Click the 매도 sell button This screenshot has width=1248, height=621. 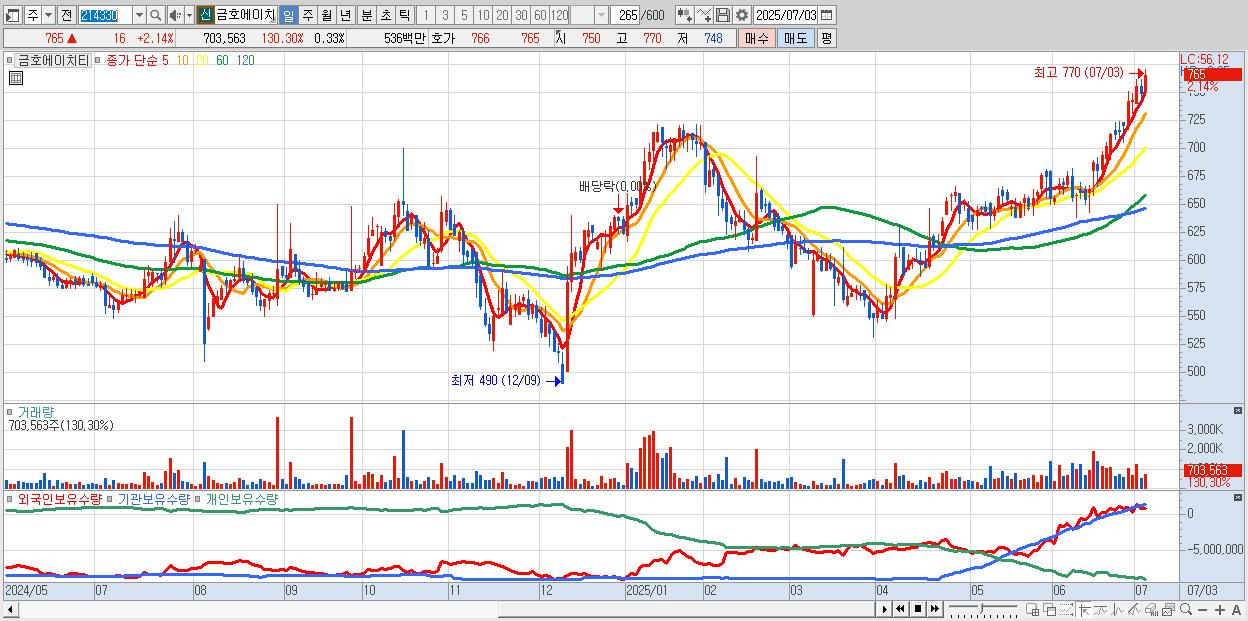796,38
